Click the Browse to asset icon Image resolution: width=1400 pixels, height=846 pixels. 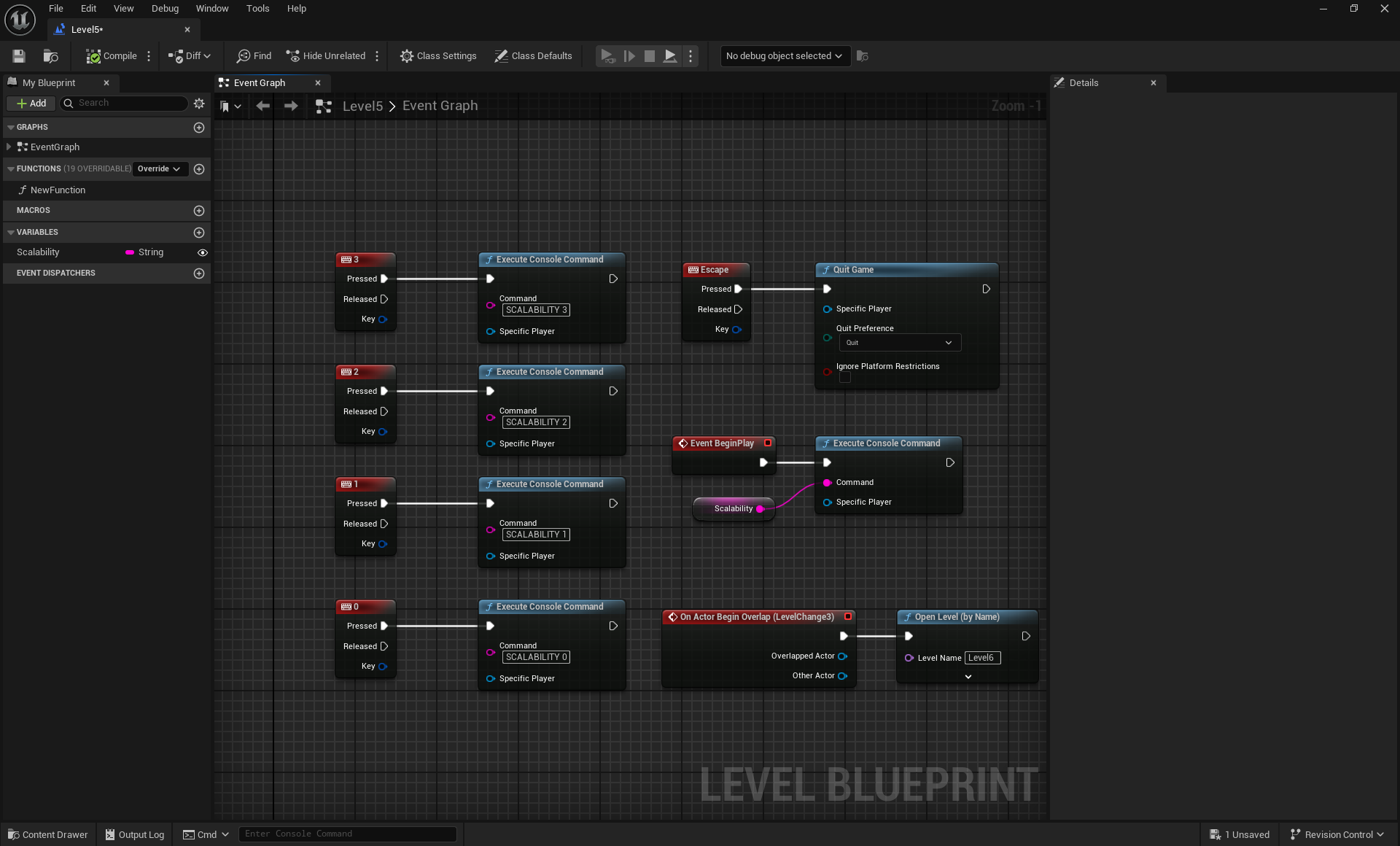(x=50, y=56)
